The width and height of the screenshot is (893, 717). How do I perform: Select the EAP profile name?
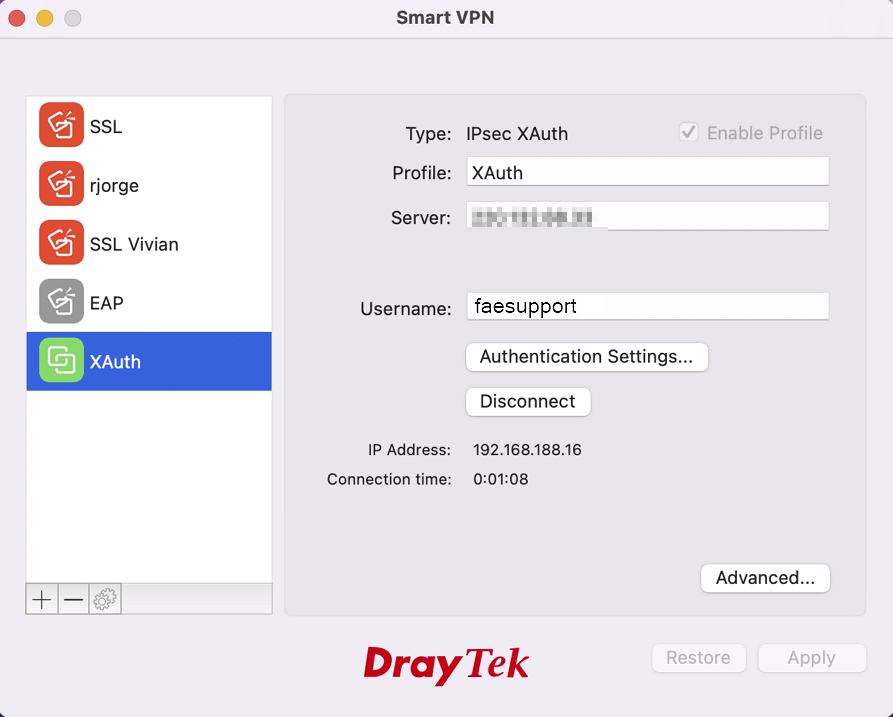click(106, 303)
